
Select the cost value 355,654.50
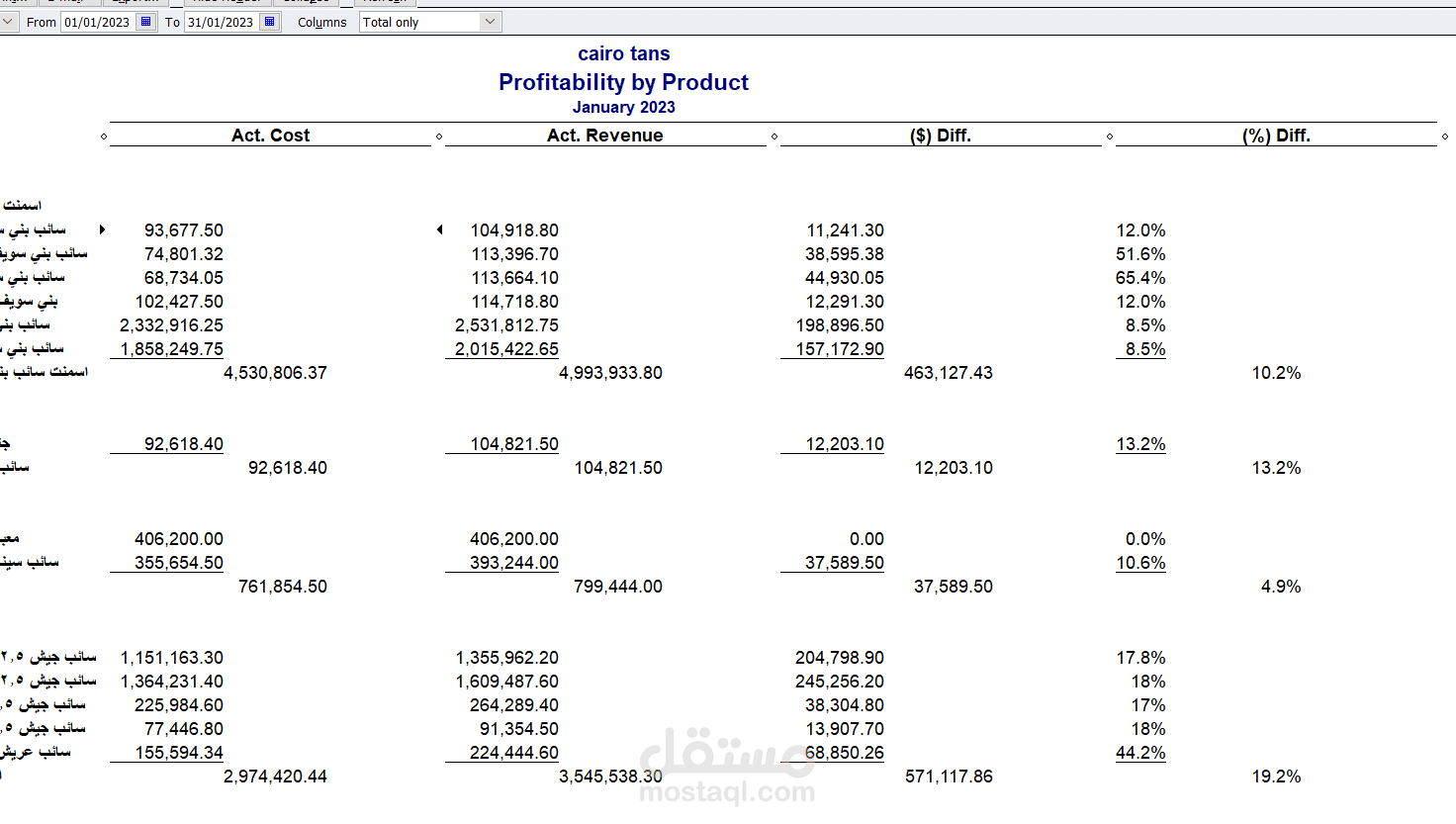[x=179, y=563]
